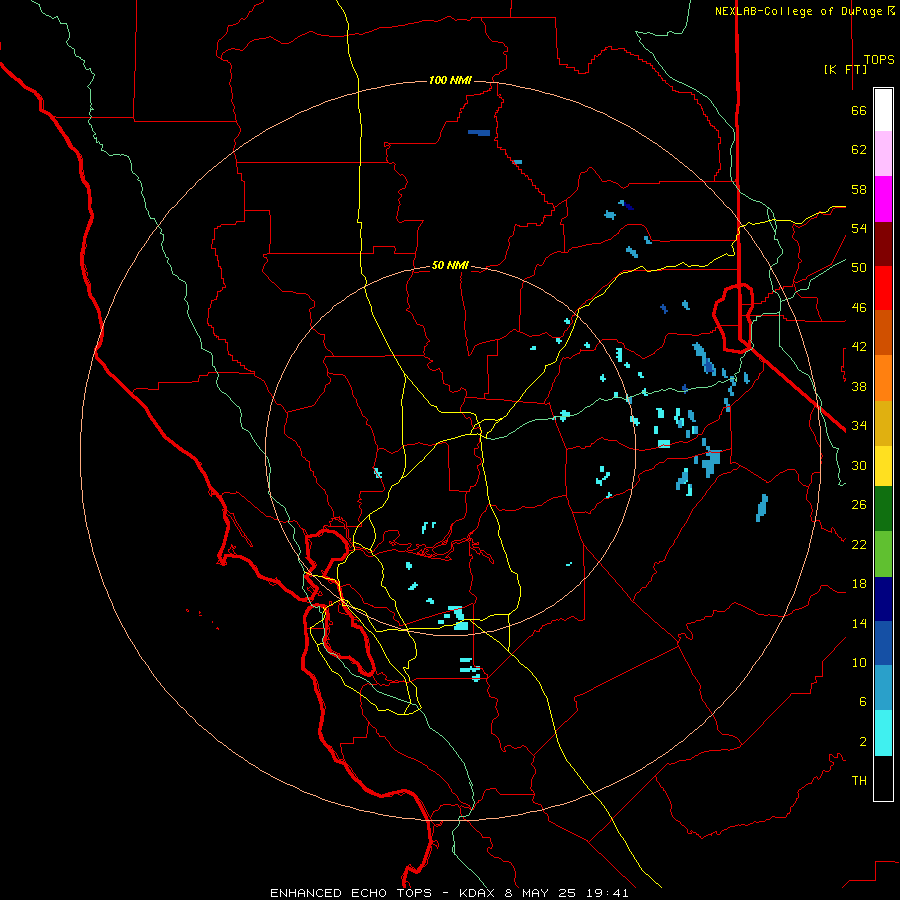Click the '62' legend value label
The image size is (900, 900).
pyautogui.click(x=859, y=150)
